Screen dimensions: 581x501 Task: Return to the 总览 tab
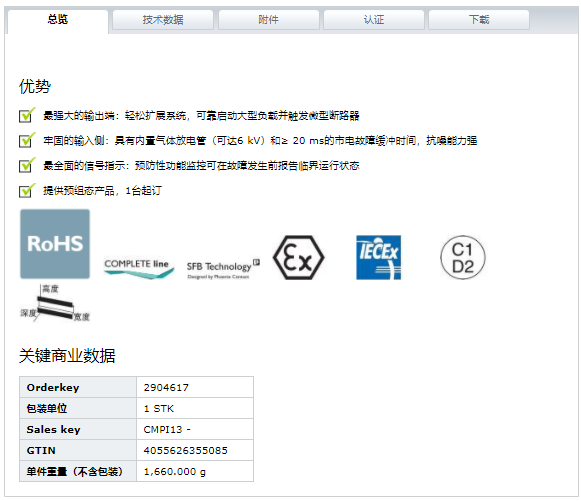coord(58,21)
